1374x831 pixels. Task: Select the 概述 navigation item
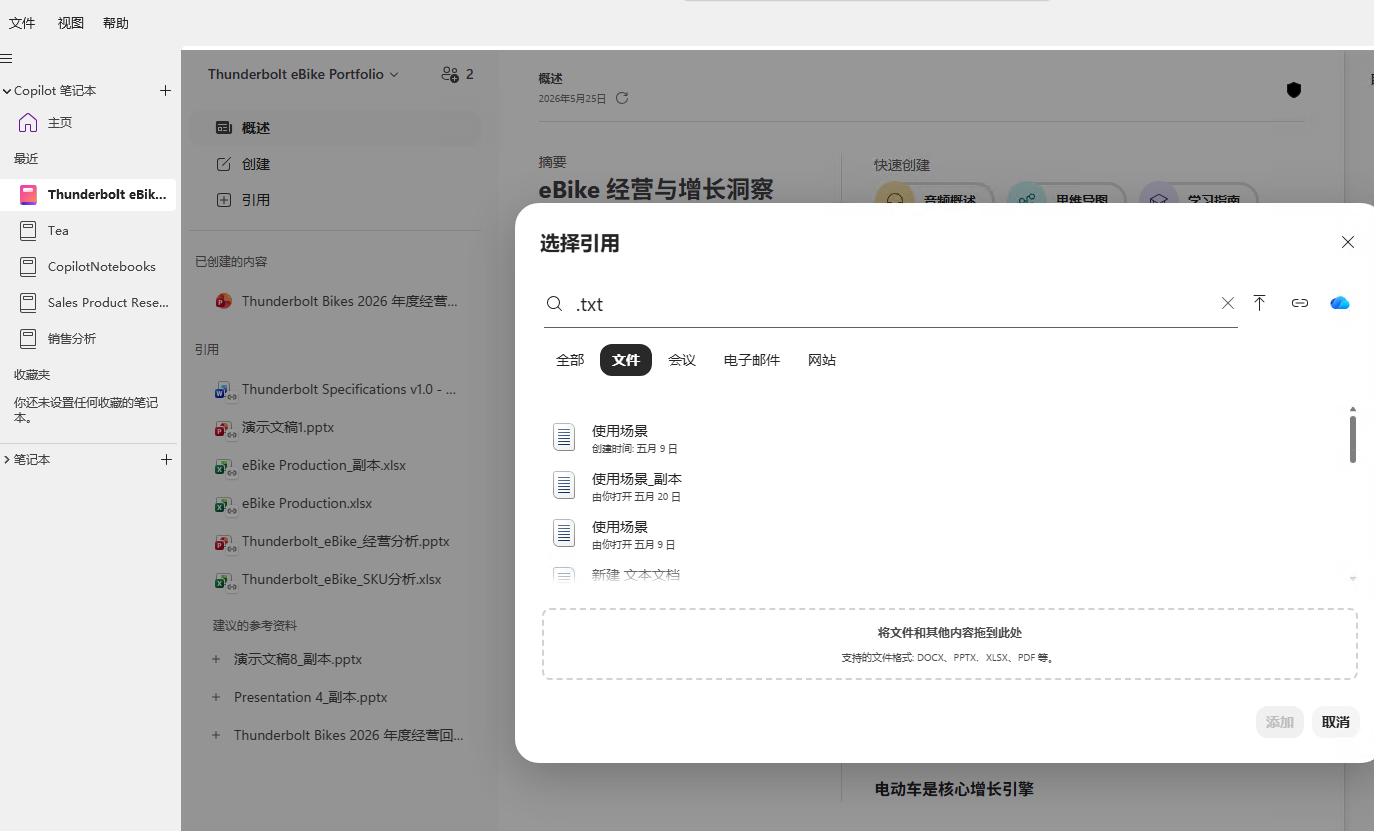335,128
